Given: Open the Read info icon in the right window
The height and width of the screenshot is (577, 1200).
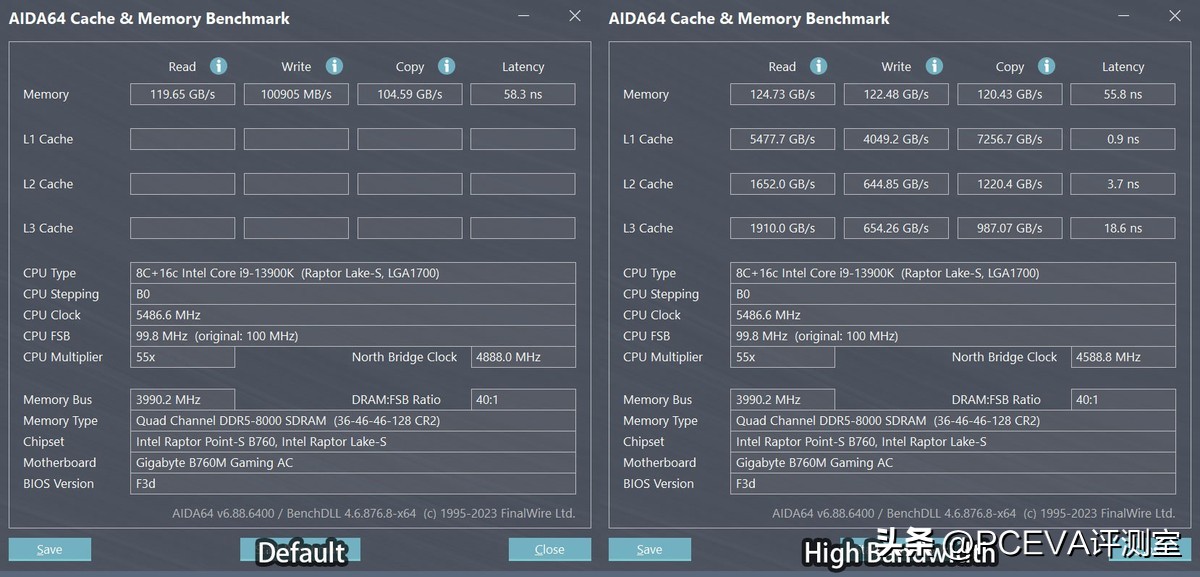Looking at the screenshot, I should tap(819, 66).
